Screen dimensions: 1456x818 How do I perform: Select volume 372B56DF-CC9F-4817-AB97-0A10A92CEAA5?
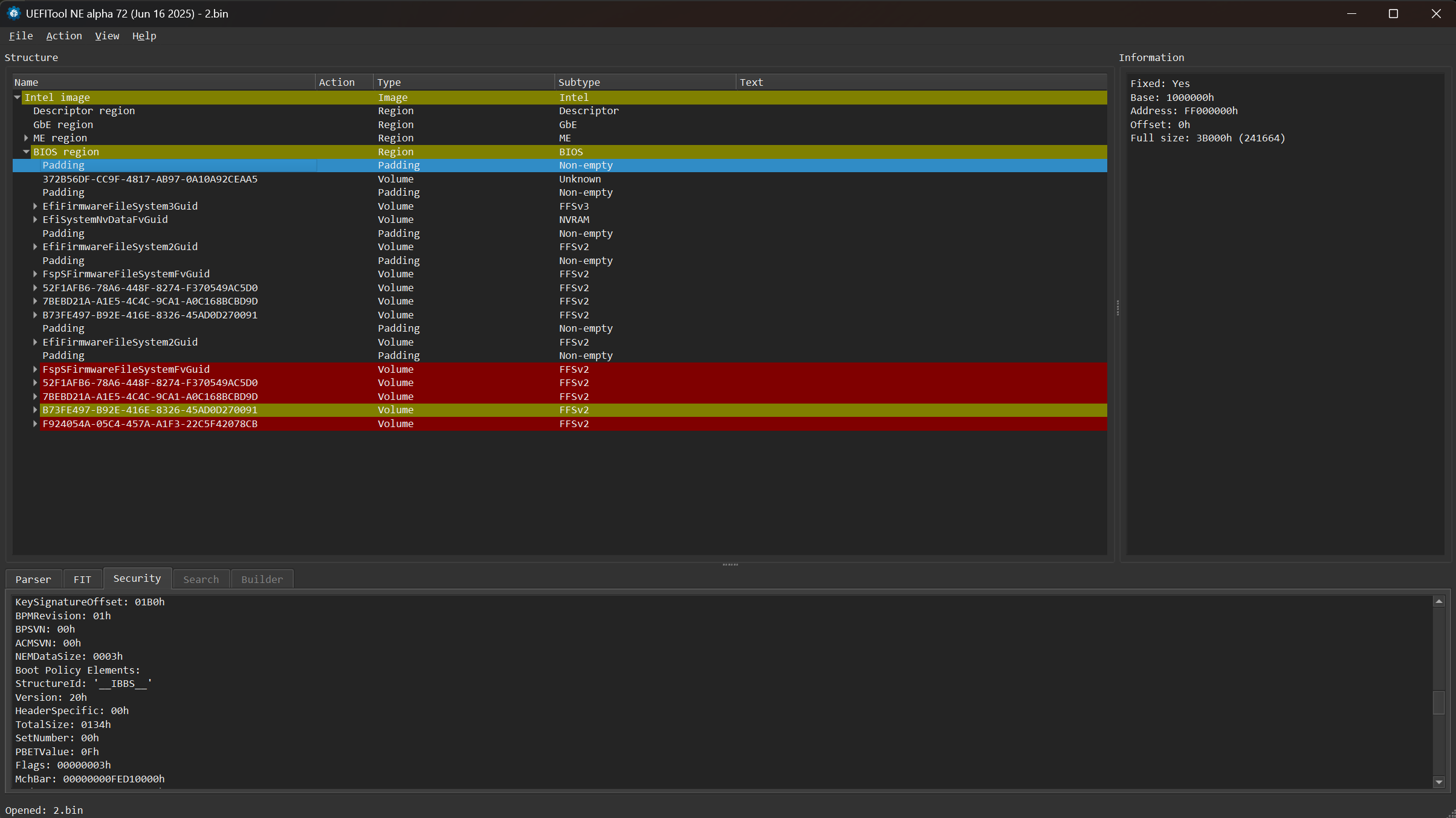pyautogui.click(x=150, y=179)
